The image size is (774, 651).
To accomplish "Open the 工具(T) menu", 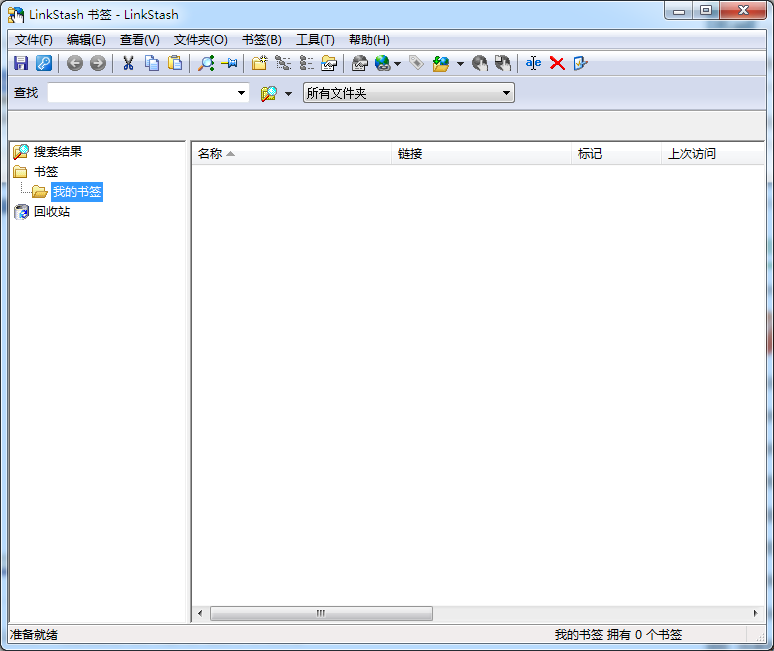I will 315,40.
